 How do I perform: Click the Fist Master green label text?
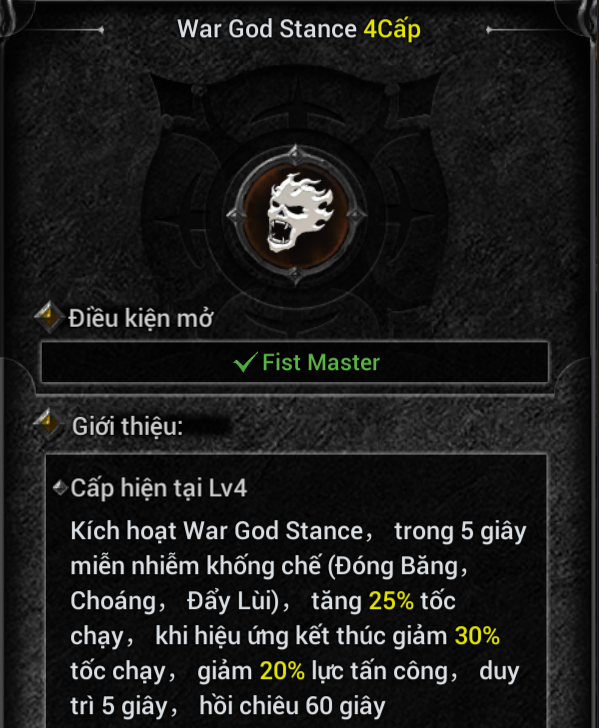(x=321, y=362)
